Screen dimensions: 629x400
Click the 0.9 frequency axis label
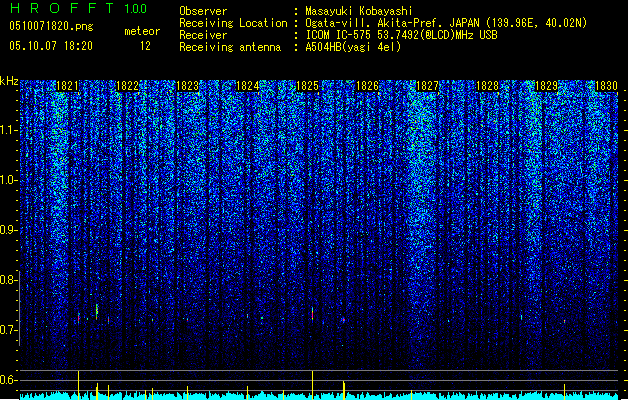8,230
